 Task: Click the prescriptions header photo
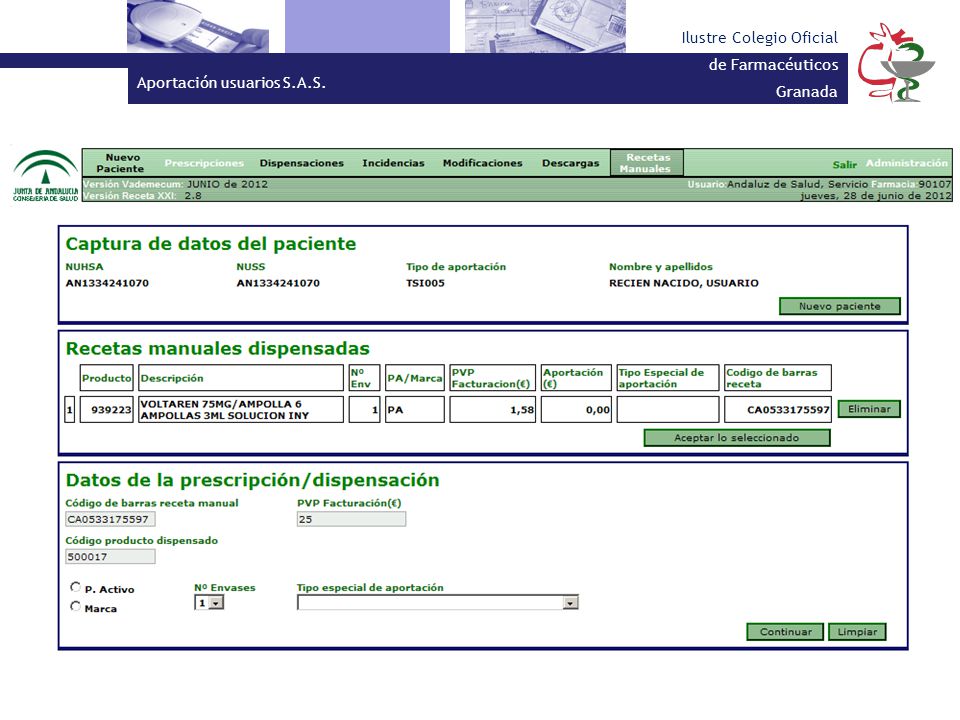pos(546,26)
